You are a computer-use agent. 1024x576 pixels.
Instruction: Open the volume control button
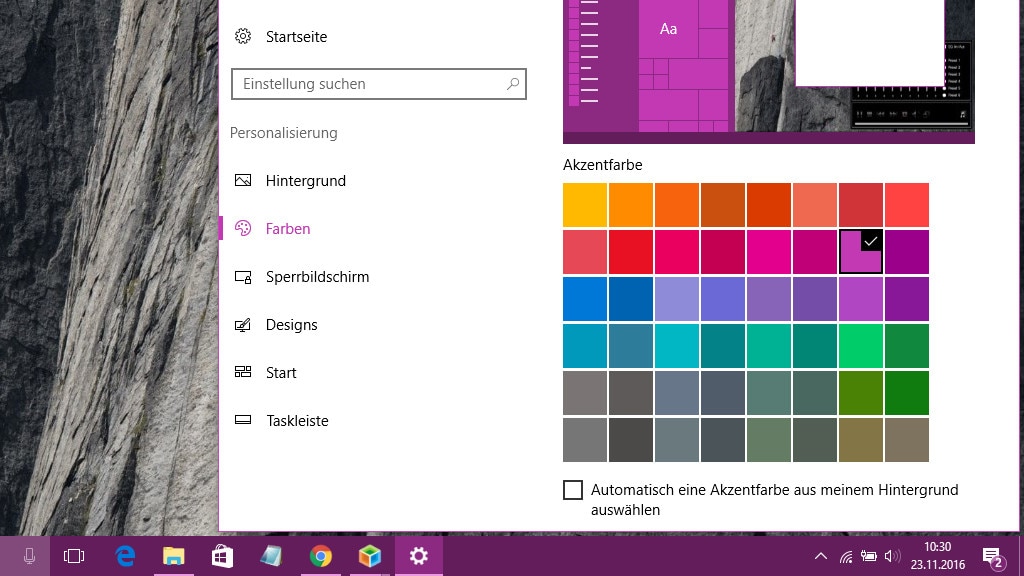(x=893, y=557)
